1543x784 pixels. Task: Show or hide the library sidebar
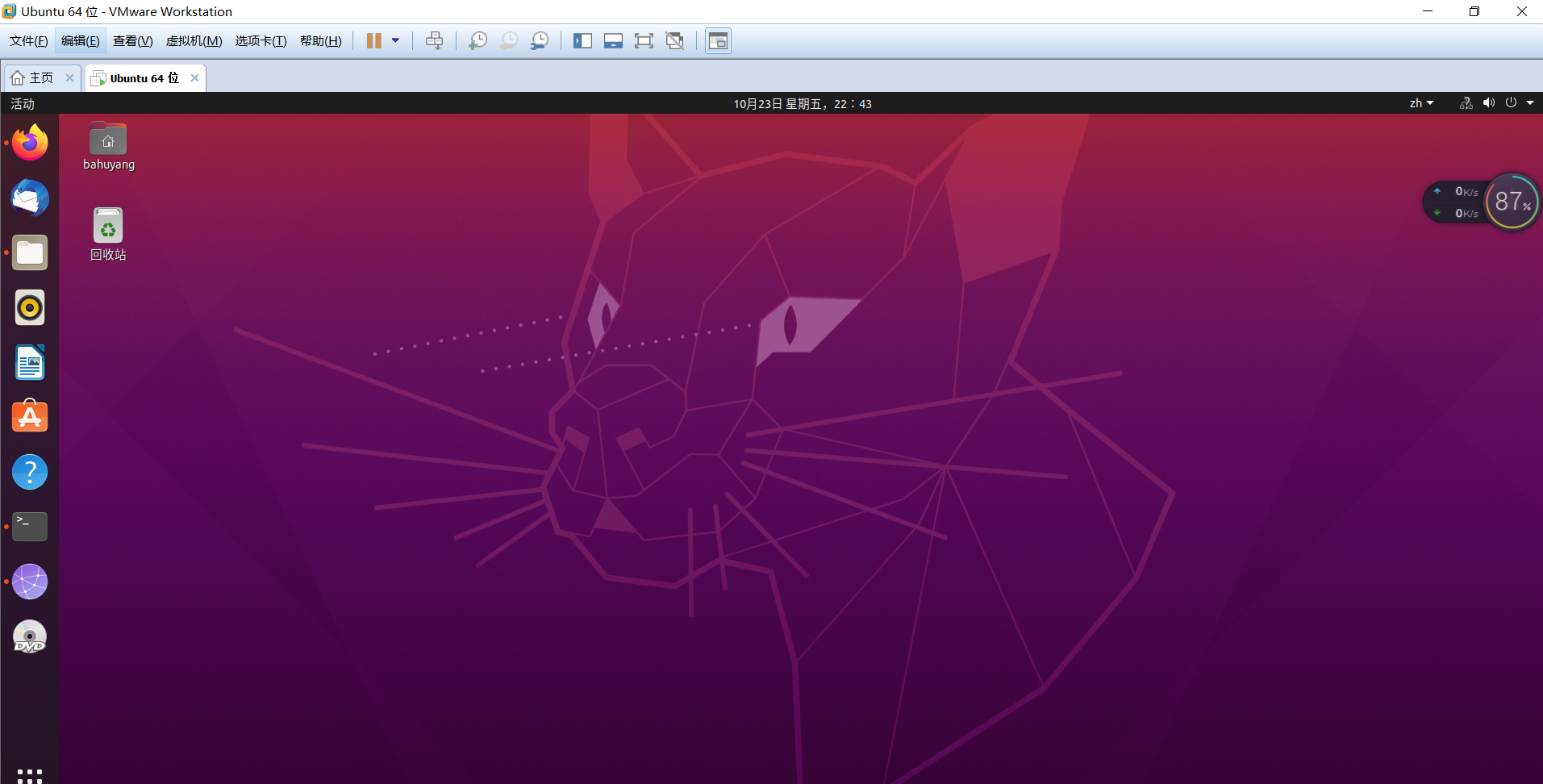(582, 41)
